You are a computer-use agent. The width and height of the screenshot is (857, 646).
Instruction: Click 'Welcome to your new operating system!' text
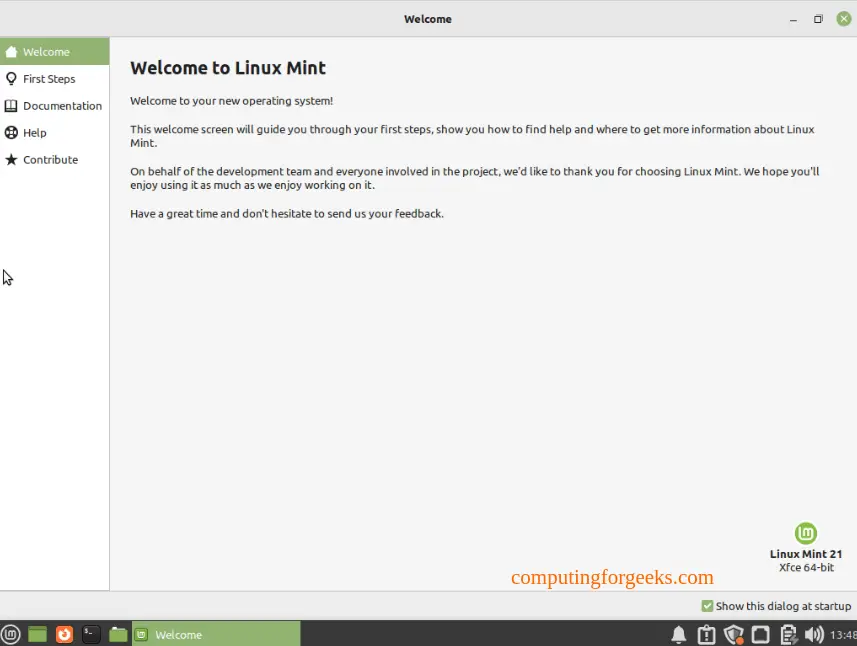231,101
